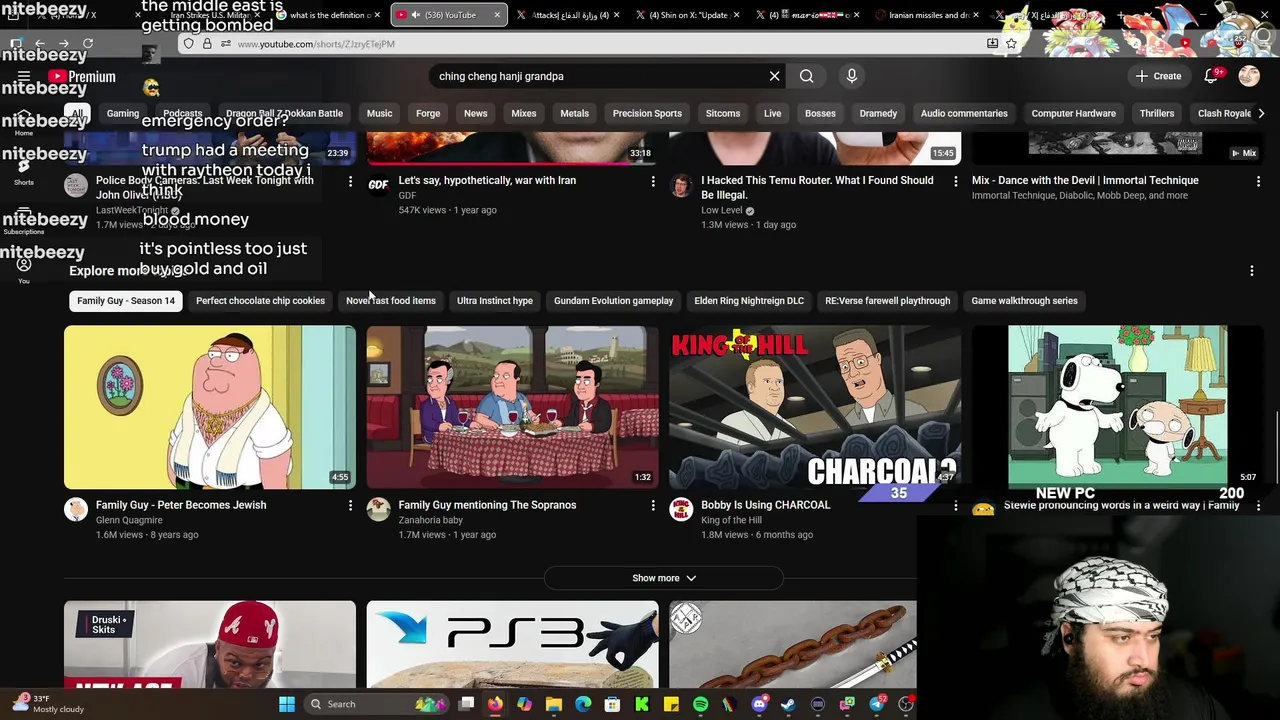Open options for Police Body Cameras video
This screenshot has width=1280, height=720.
(x=350, y=181)
